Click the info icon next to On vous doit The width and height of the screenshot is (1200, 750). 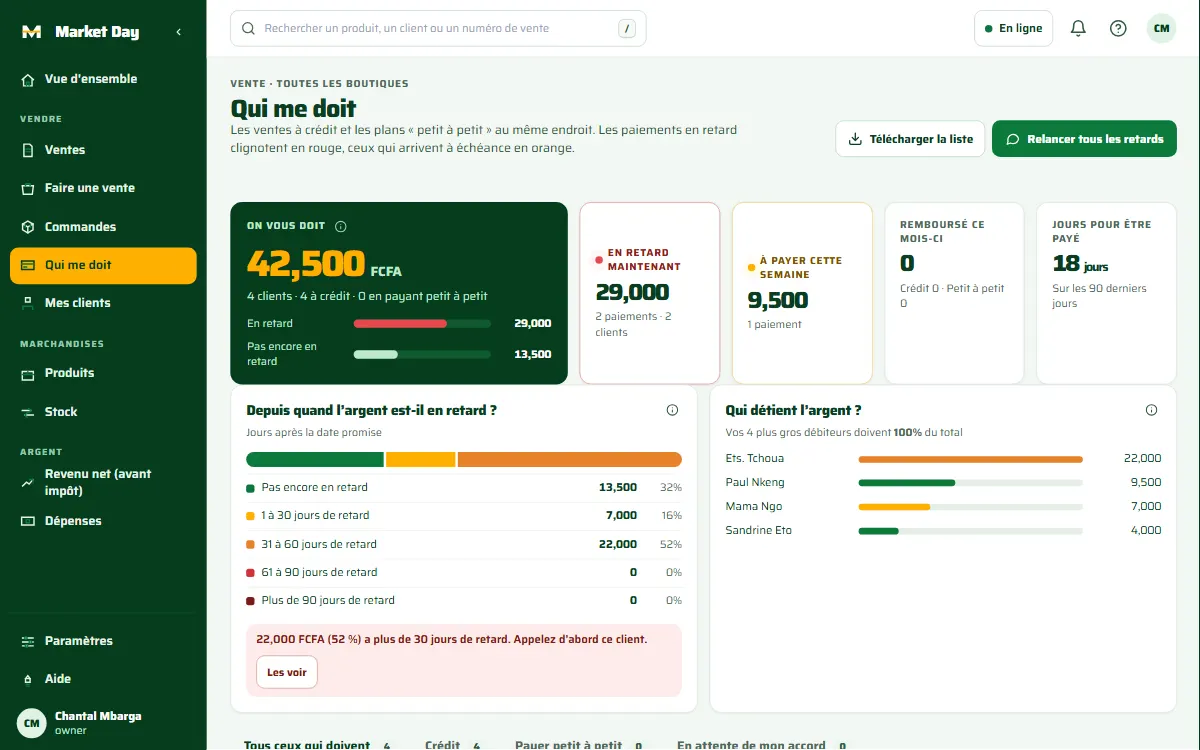[x=341, y=227]
